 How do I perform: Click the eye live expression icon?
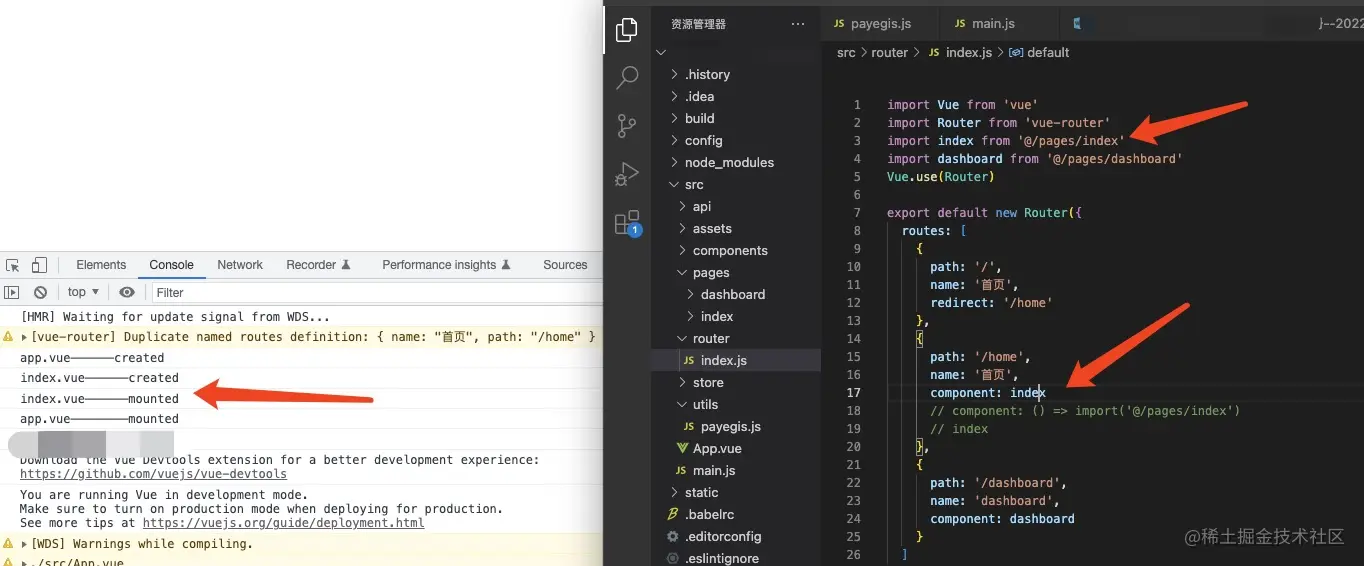pos(127,292)
